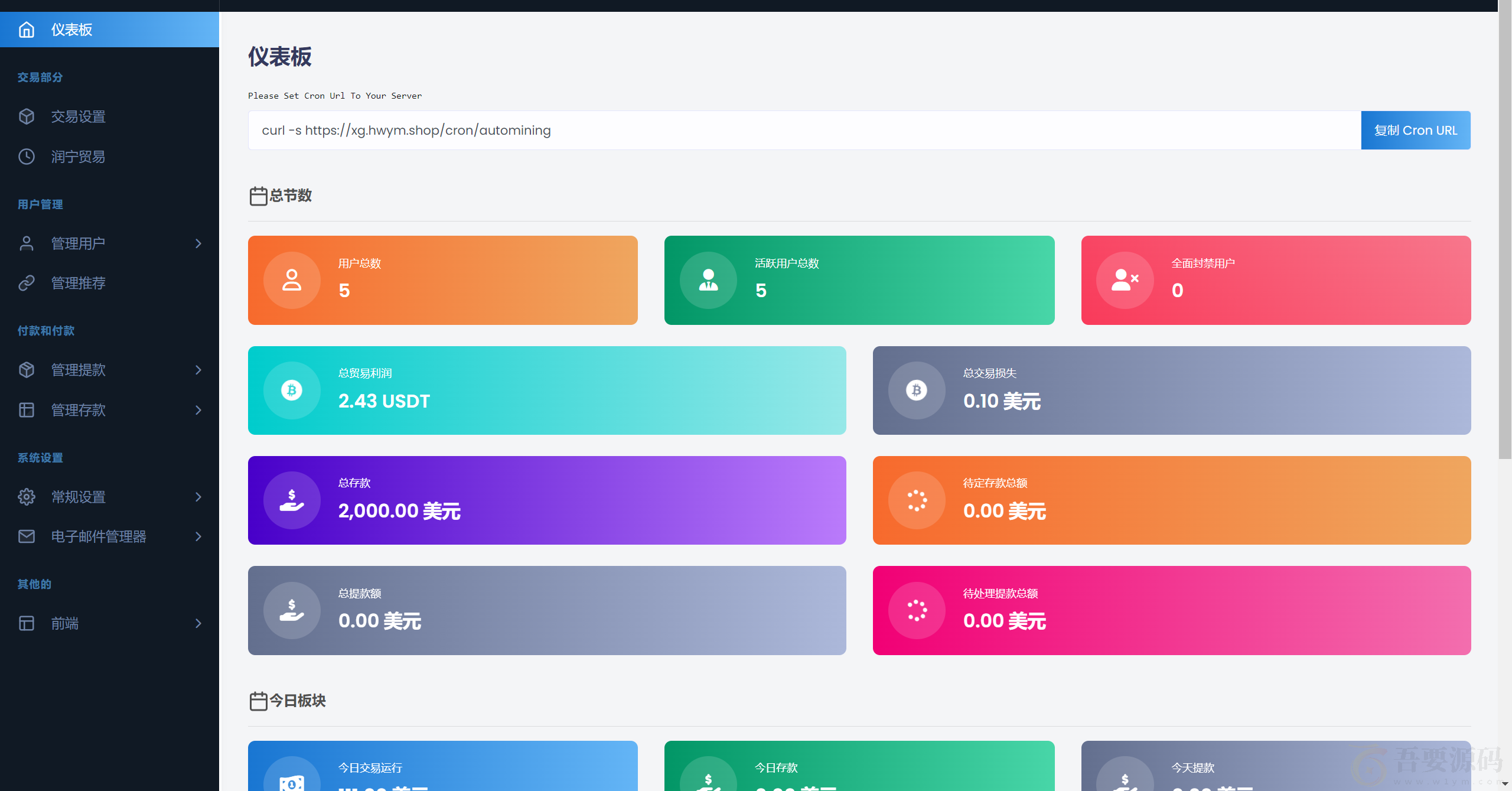Click the active user icon in 活跃用户总数 card

(708, 280)
